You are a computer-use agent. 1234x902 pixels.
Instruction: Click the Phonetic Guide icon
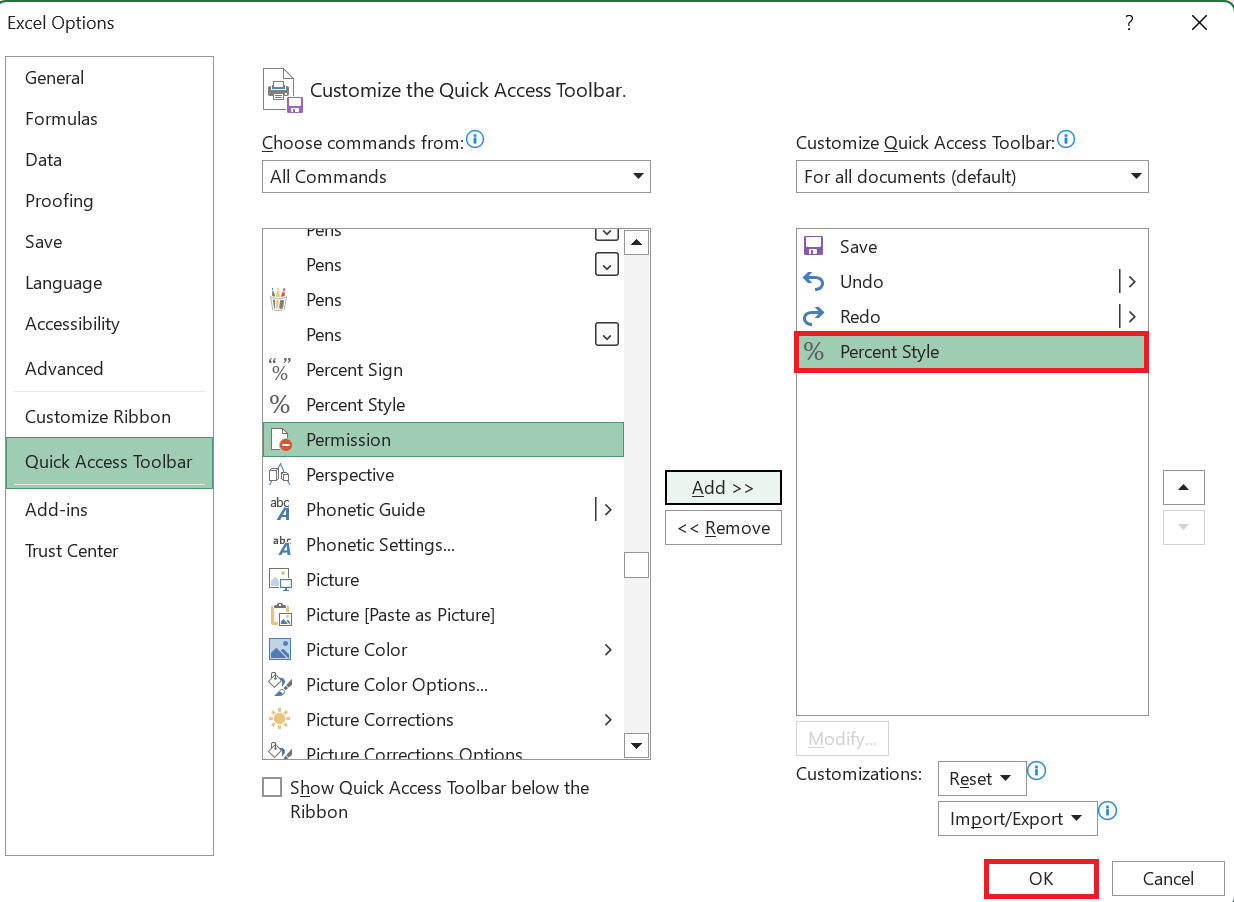click(x=280, y=510)
